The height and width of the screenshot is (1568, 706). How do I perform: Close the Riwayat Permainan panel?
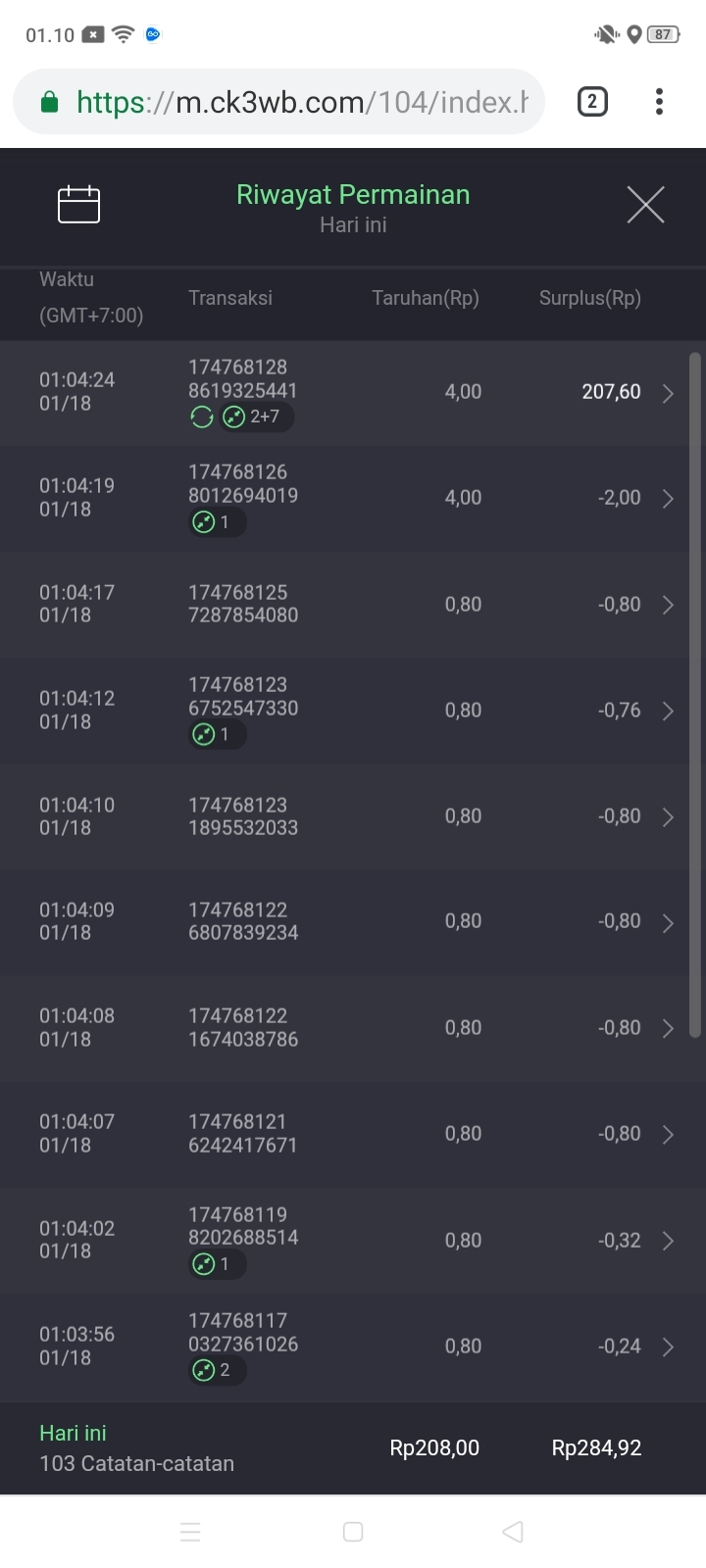[645, 205]
